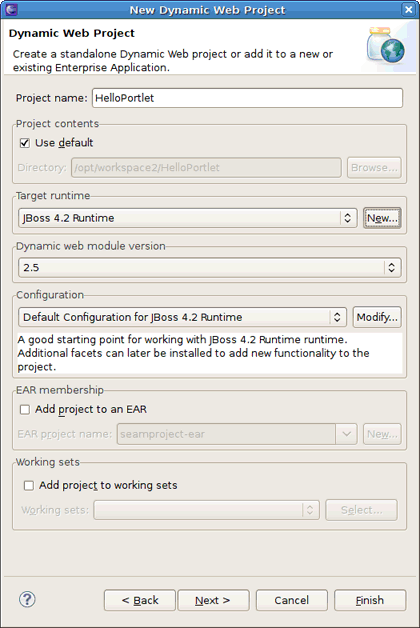Go to next wizard page
420x628 pixels.
tap(213, 600)
